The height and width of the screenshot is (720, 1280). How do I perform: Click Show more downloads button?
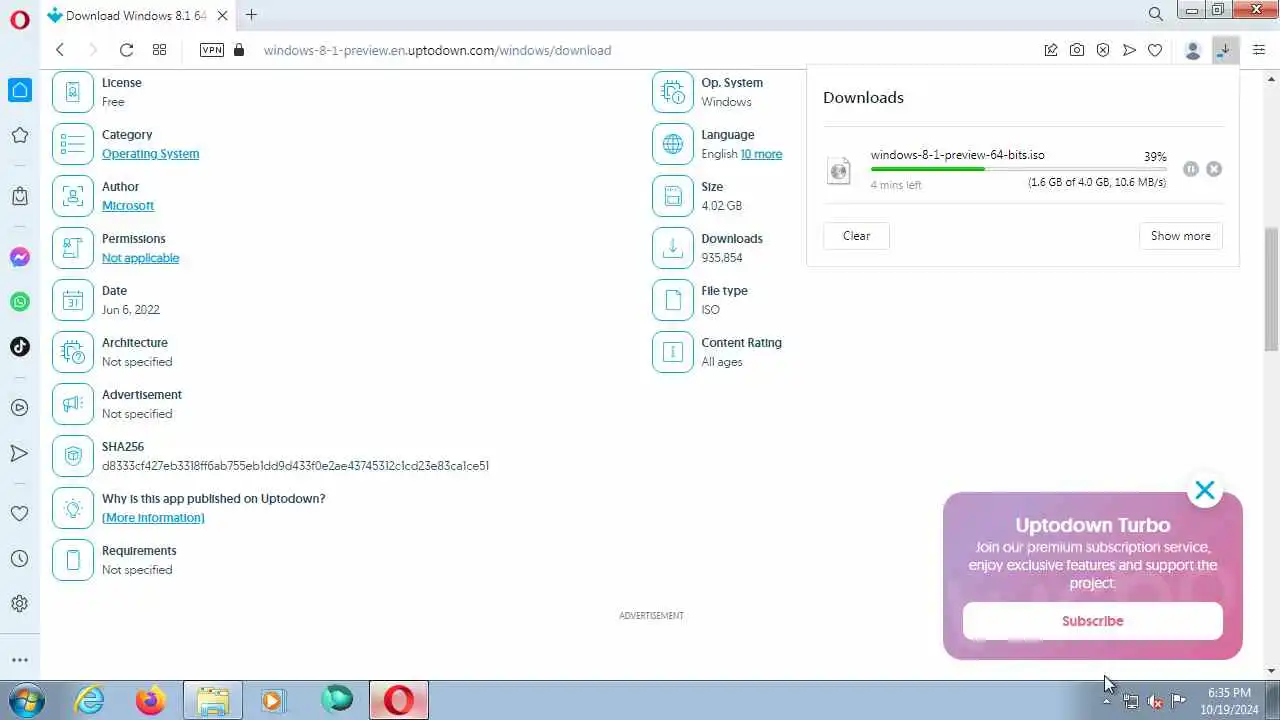coord(1180,236)
